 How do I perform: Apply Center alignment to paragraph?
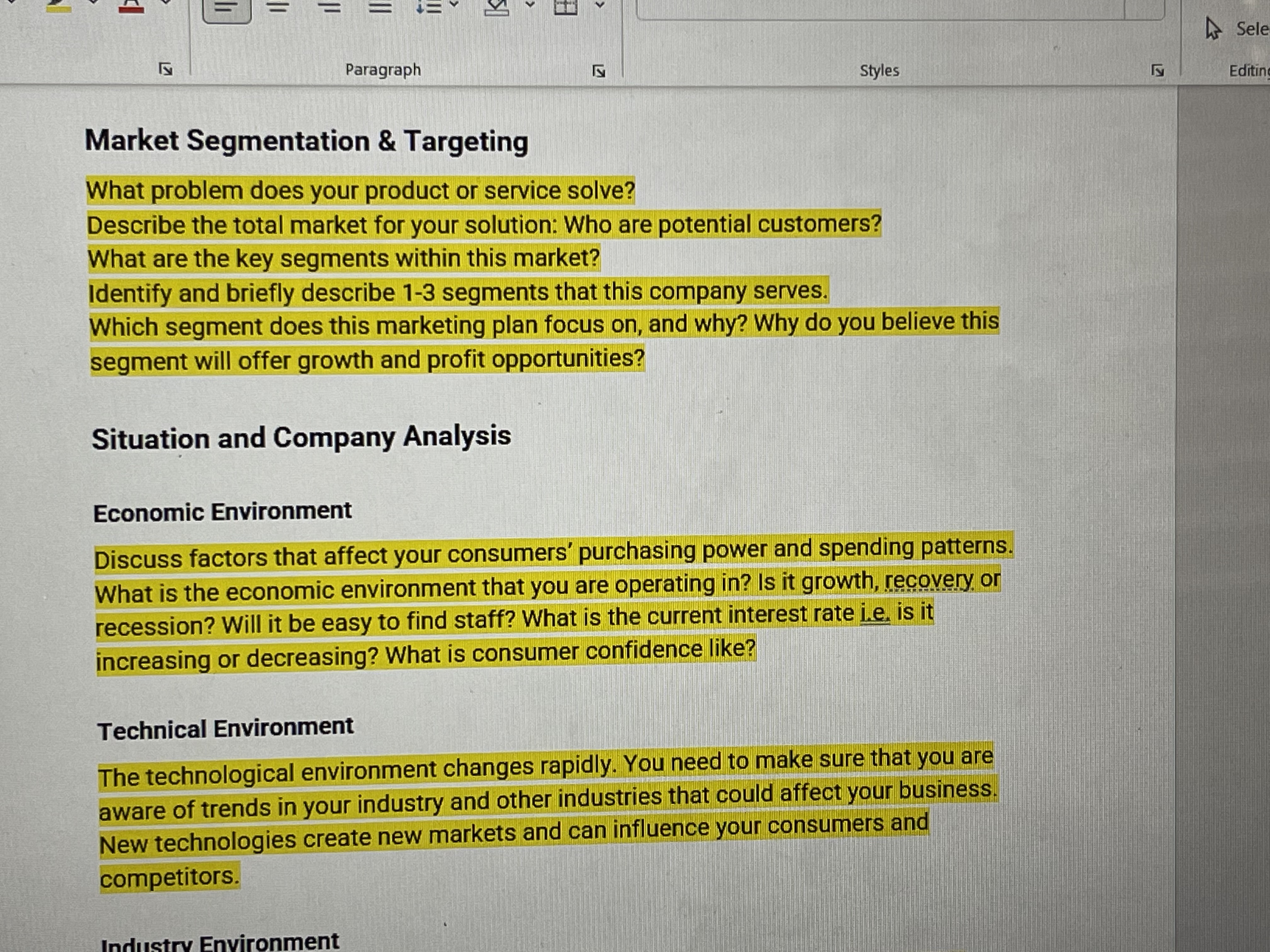tap(278, 7)
